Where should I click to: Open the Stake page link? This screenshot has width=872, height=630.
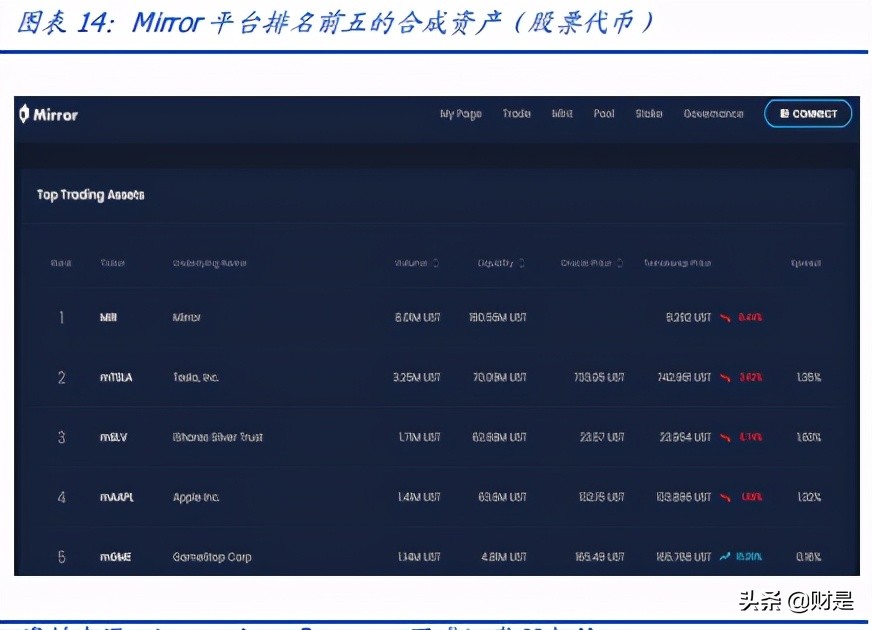[x=648, y=113]
